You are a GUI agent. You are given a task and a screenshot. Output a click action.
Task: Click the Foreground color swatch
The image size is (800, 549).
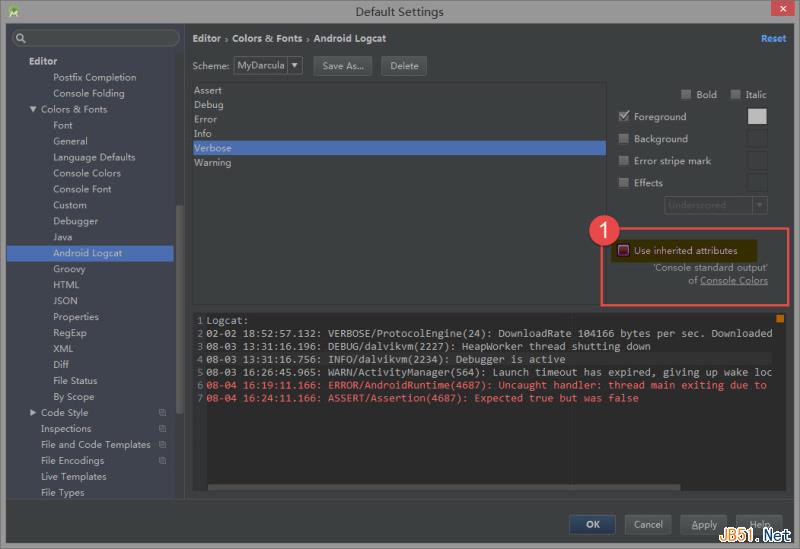[x=757, y=117]
